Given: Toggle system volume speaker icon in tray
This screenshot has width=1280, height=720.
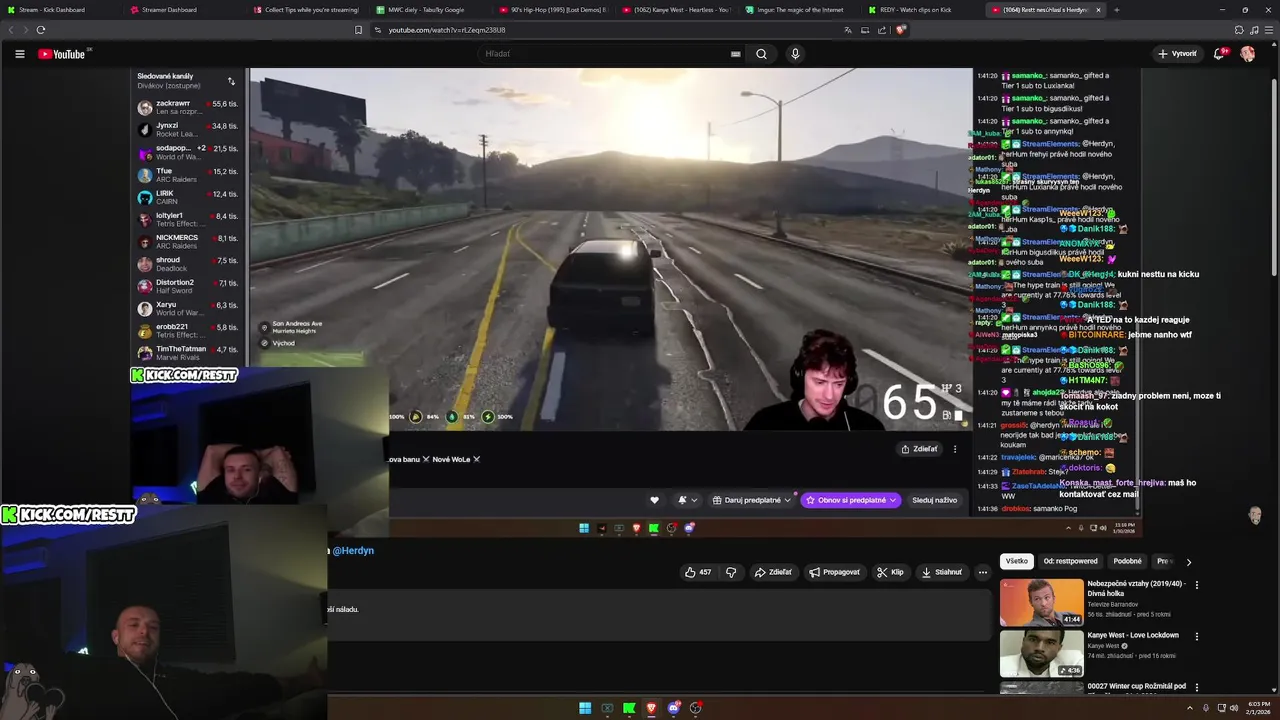Looking at the screenshot, I should pos(1235,708).
